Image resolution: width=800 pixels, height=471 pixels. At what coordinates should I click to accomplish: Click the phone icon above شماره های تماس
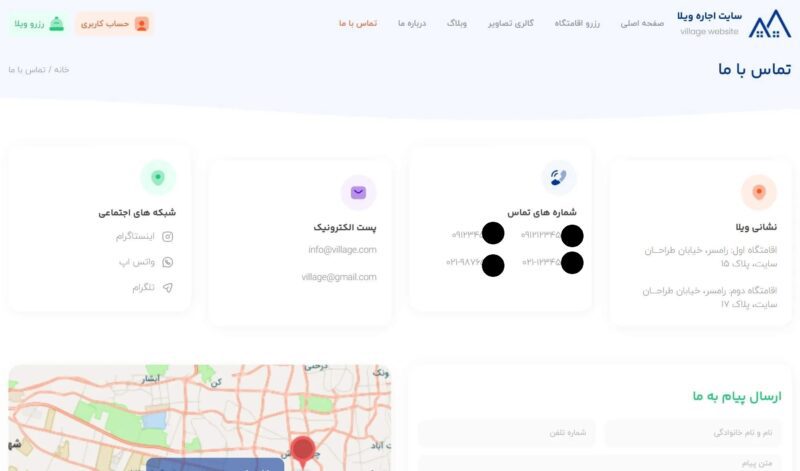(558, 177)
